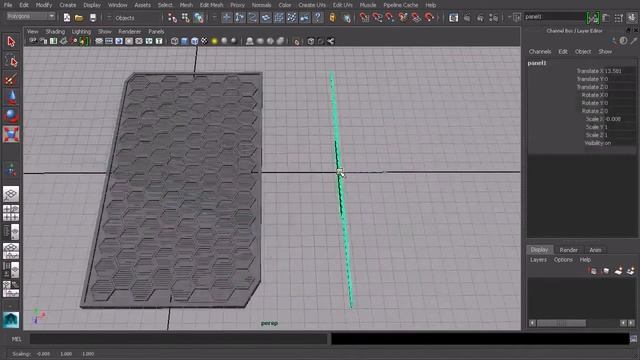Click the question mark selection mask
The width and height of the screenshot is (640, 360).
pos(318,18)
